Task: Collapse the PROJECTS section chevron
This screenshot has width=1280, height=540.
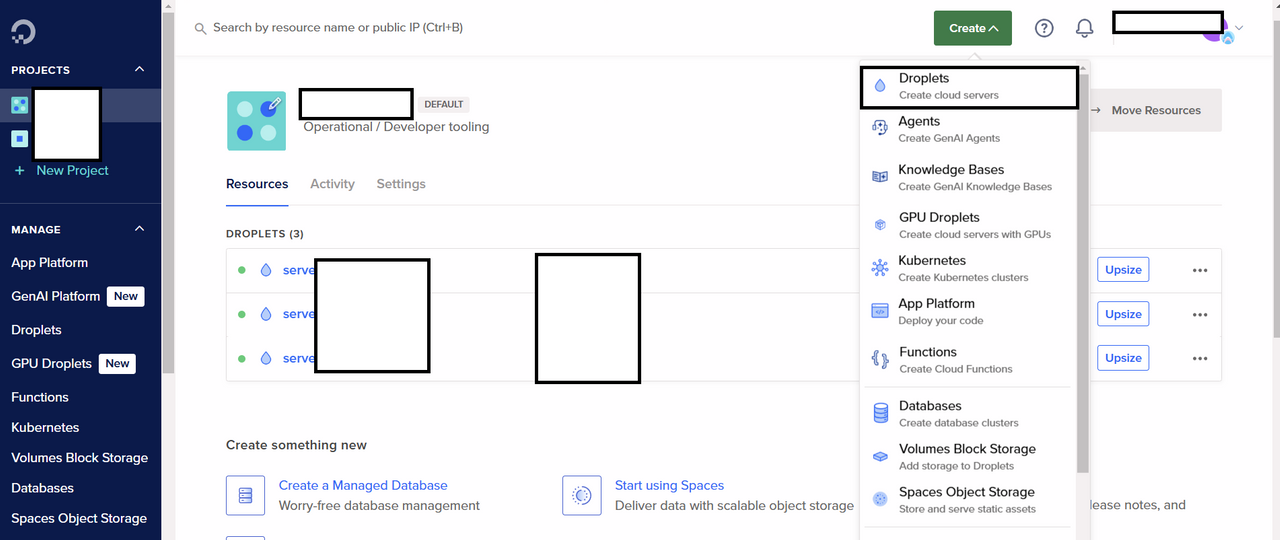Action: 139,70
